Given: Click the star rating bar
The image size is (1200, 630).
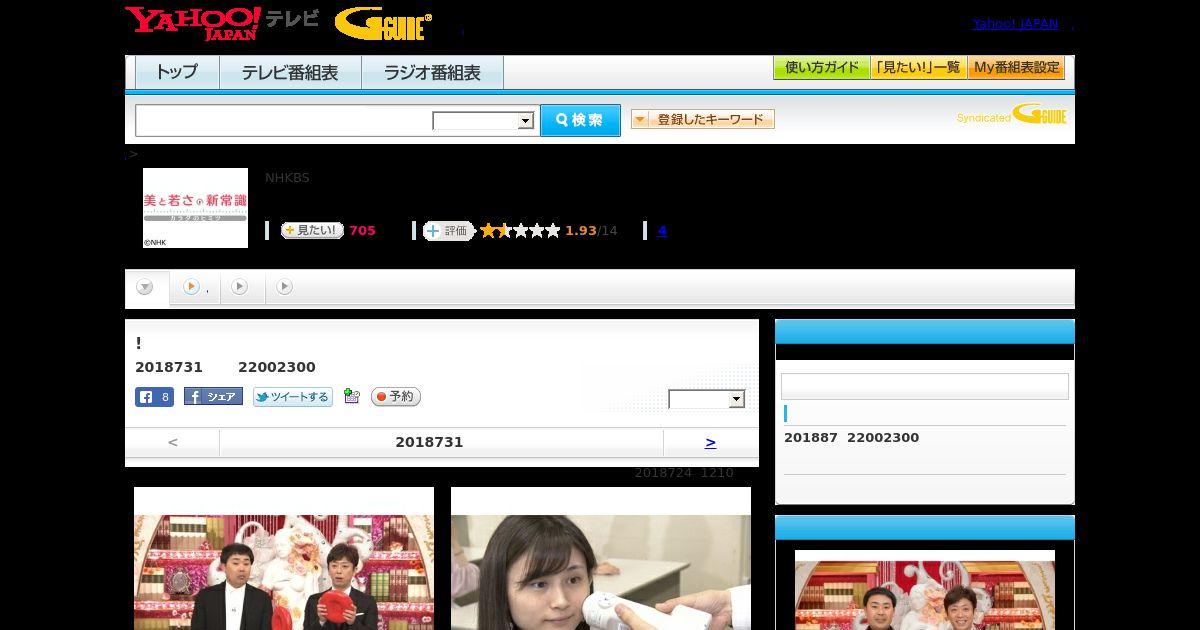Looking at the screenshot, I should 520,231.
